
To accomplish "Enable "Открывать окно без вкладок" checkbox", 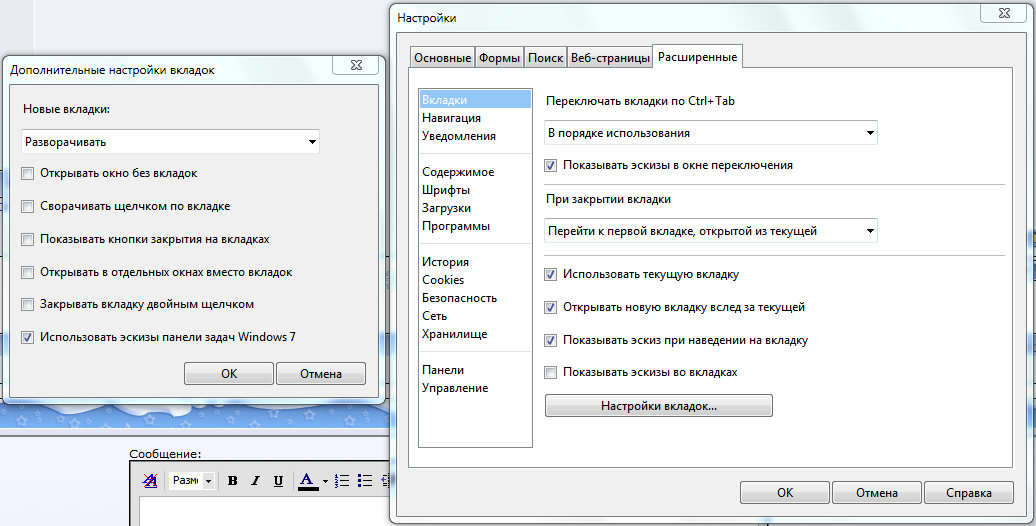I will tap(27, 174).
